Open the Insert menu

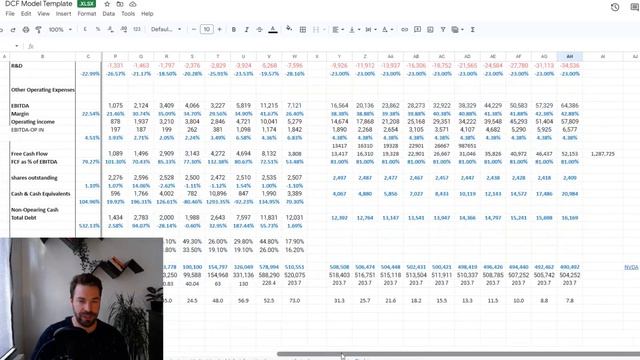(x=63, y=14)
